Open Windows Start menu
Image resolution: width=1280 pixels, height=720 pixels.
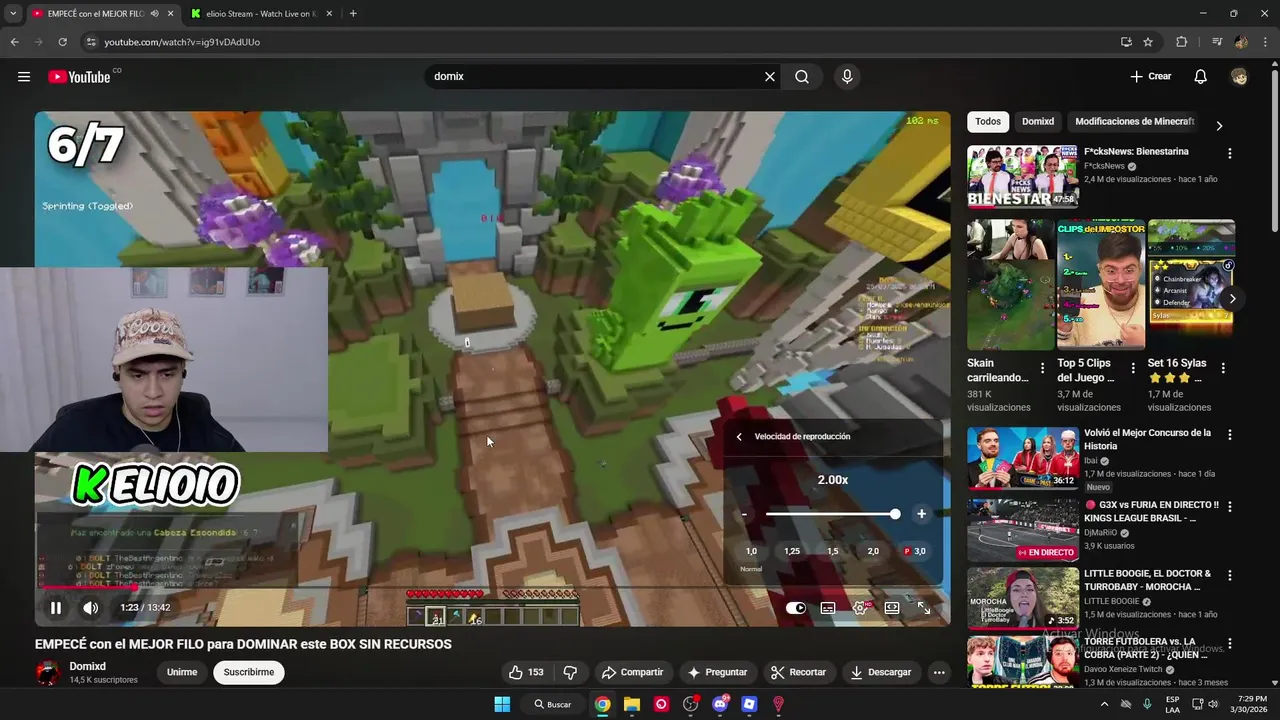(502, 704)
